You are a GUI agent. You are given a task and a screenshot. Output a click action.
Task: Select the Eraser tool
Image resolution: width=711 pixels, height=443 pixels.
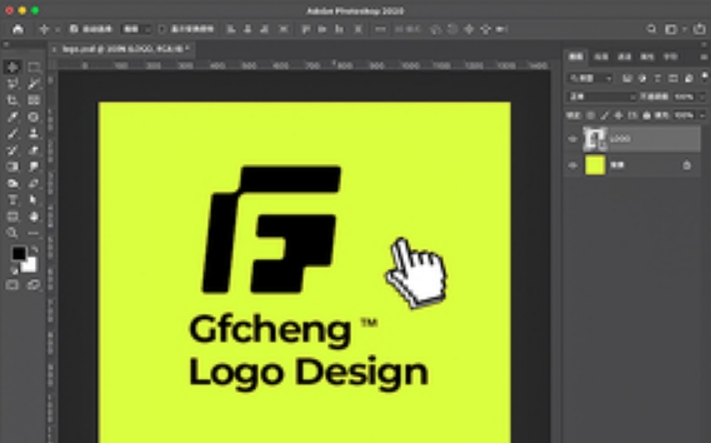34,150
